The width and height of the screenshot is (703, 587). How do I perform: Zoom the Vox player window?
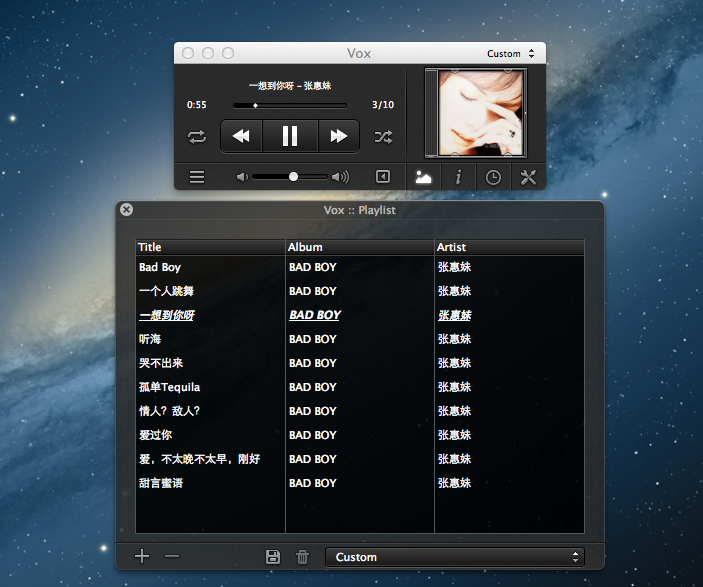pyautogui.click(x=228, y=53)
